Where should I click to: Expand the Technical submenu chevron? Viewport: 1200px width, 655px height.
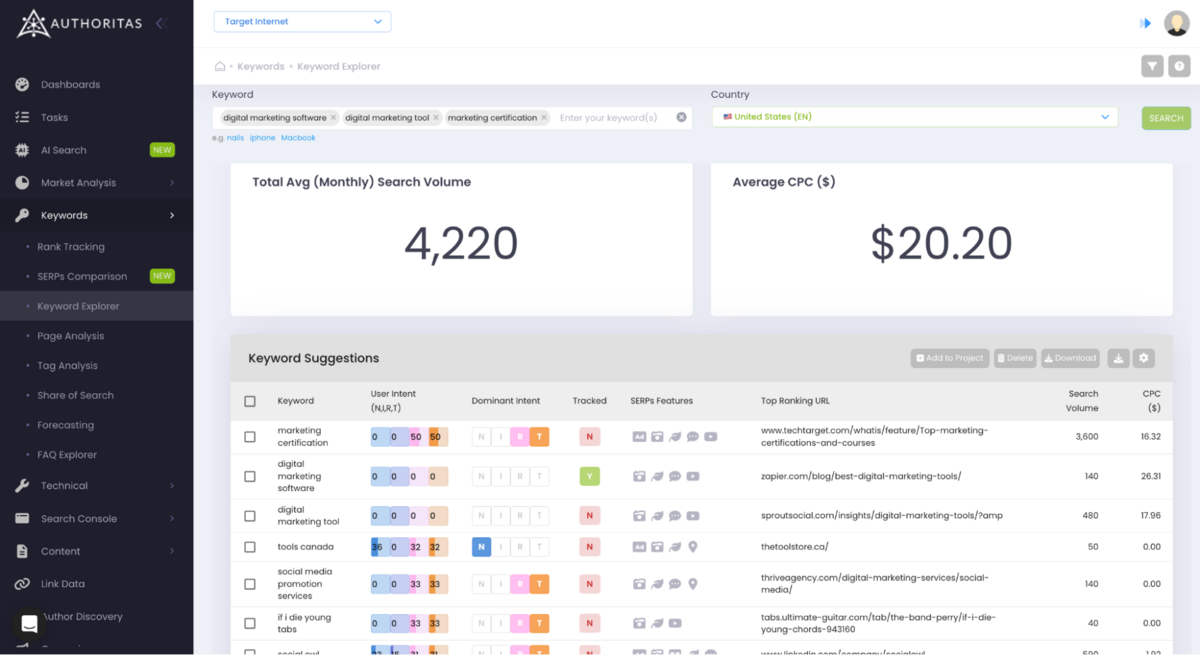[172, 486]
